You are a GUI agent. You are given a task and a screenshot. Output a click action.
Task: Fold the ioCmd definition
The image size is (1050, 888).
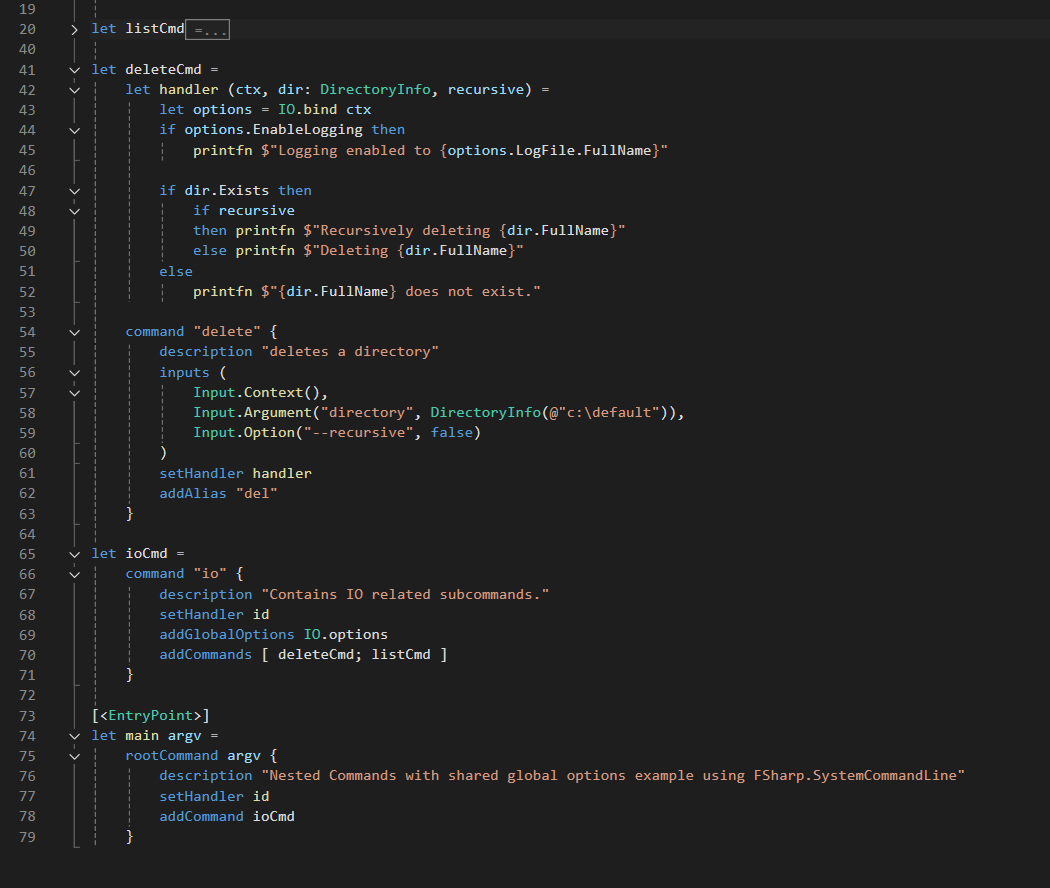click(74, 554)
